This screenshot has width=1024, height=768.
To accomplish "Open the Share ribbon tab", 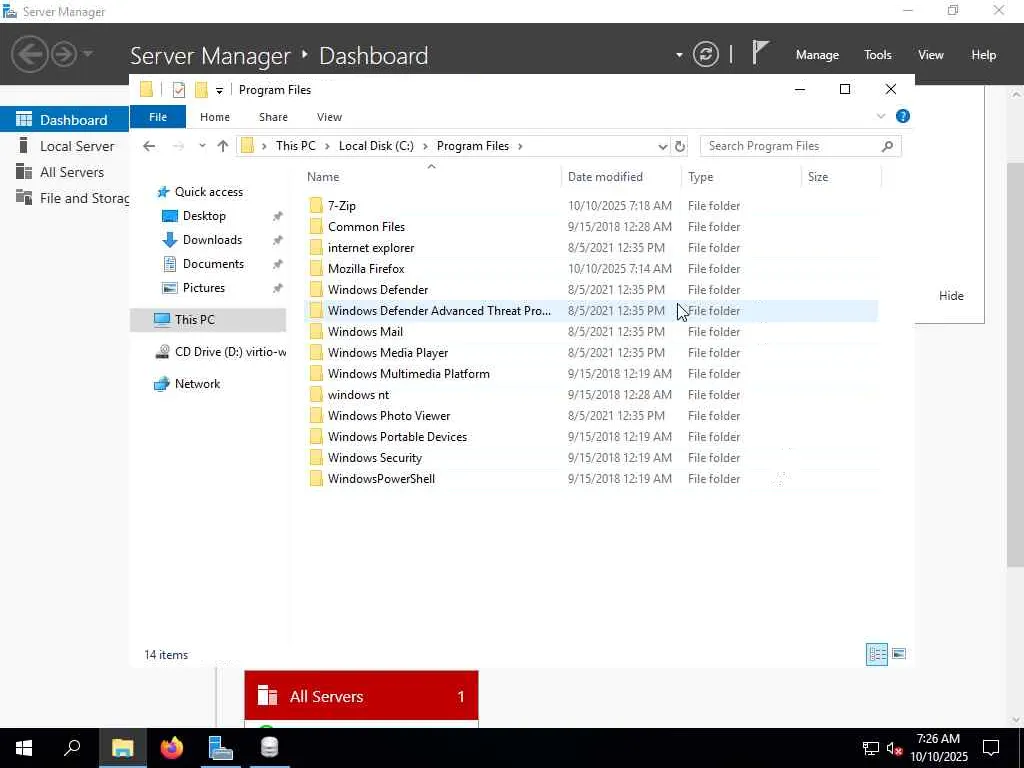I will click(273, 117).
